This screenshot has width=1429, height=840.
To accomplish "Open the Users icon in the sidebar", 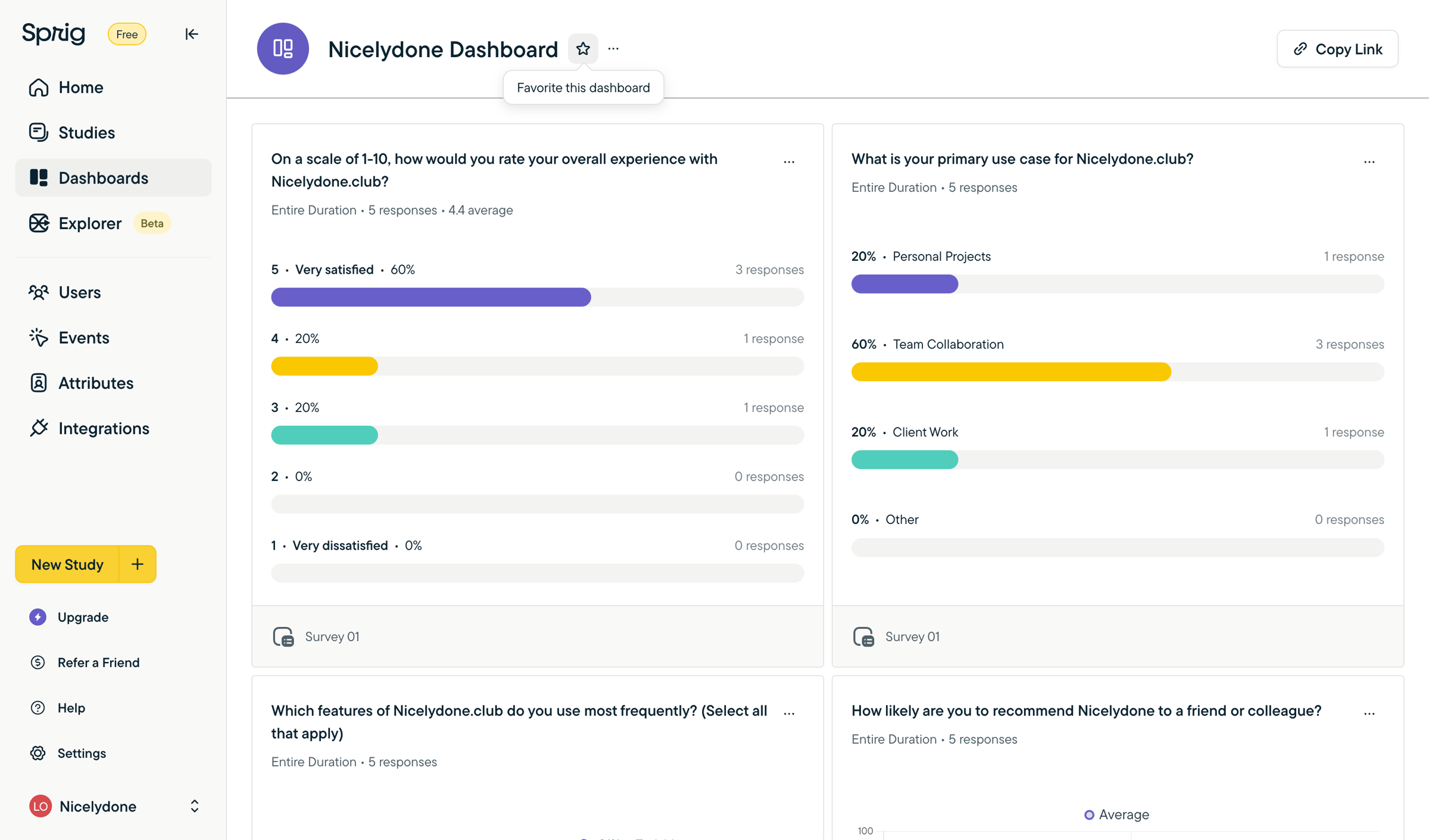I will [x=39, y=292].
